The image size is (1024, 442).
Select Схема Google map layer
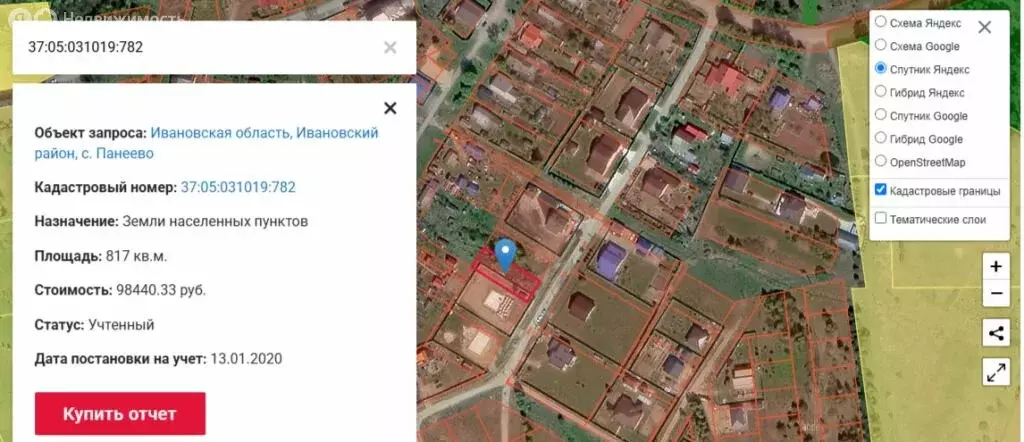pyautogui.click(x=880, y=46)
